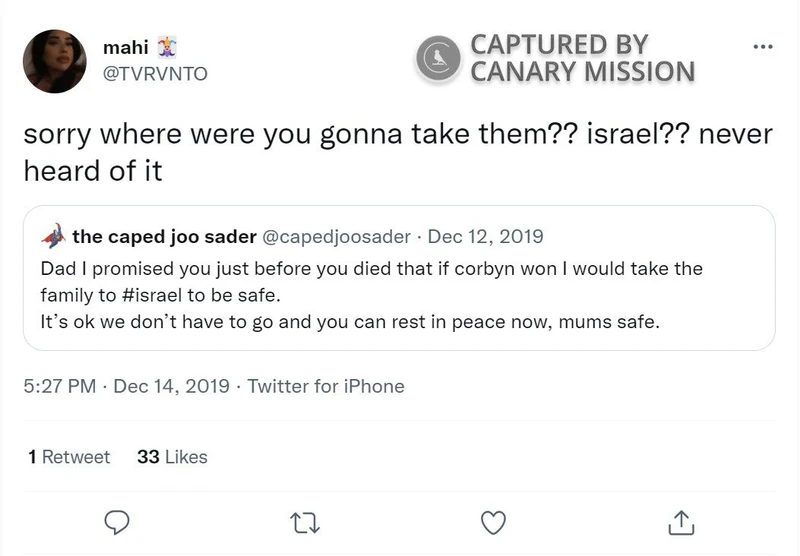Click the 5:27 PM · Dec 14, 2019 timestamp
The width and height of the screenshot is (800, 556).
tap(128, 386)
